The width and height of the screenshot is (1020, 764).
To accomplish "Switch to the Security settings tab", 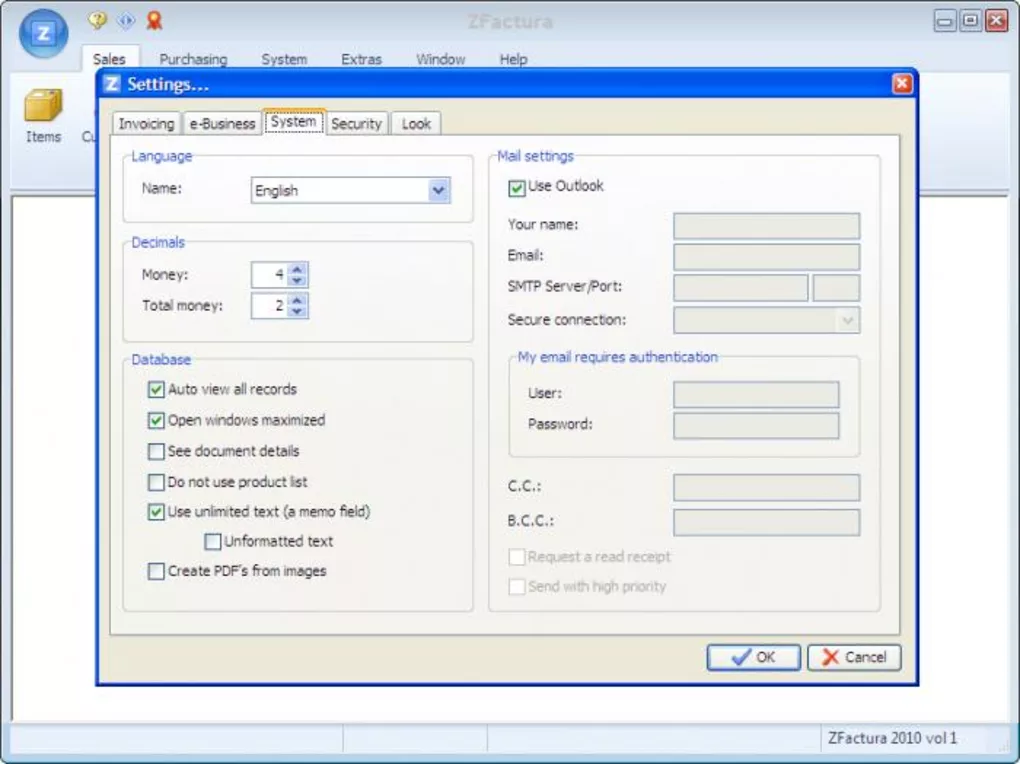I will pyautogui.click(x=356, y=124).
